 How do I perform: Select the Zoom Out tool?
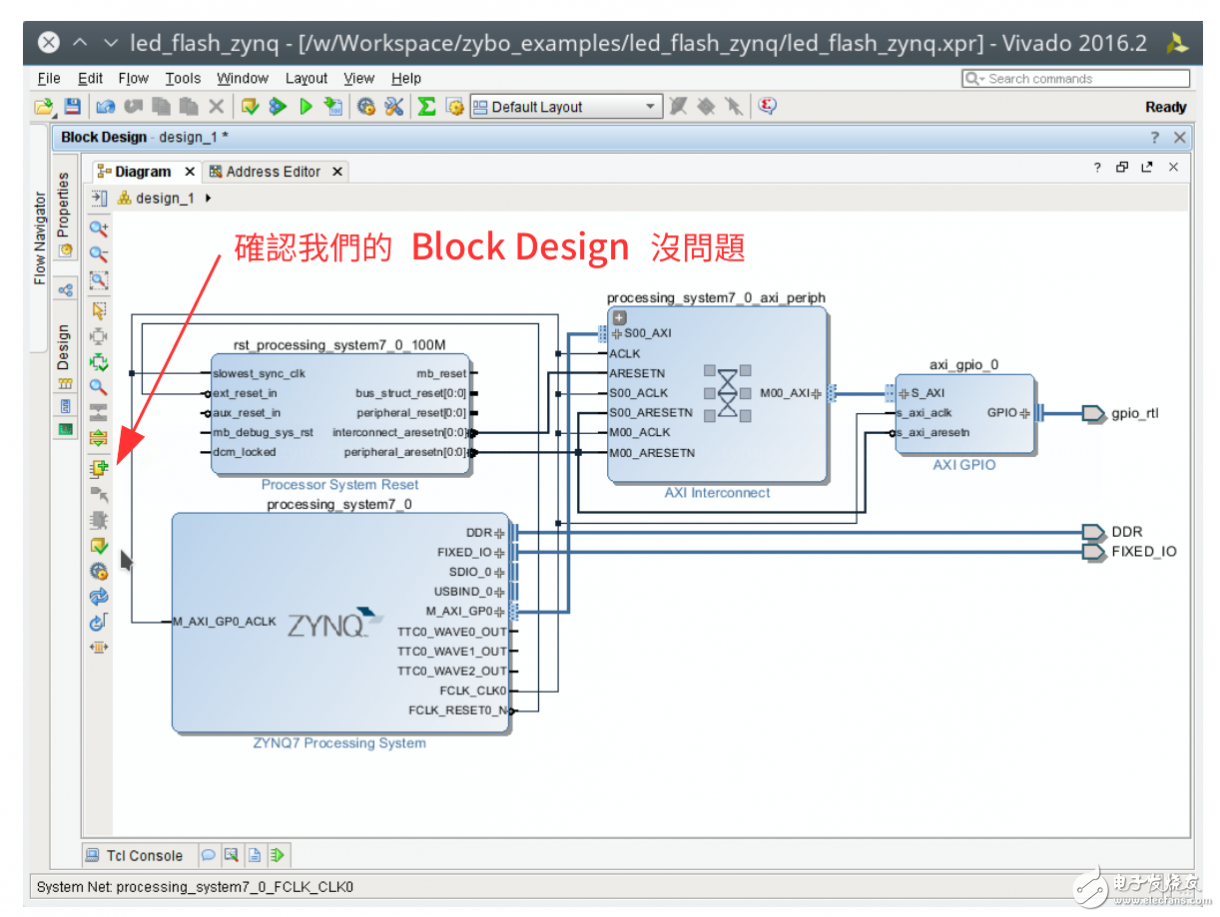click(98, 254)
